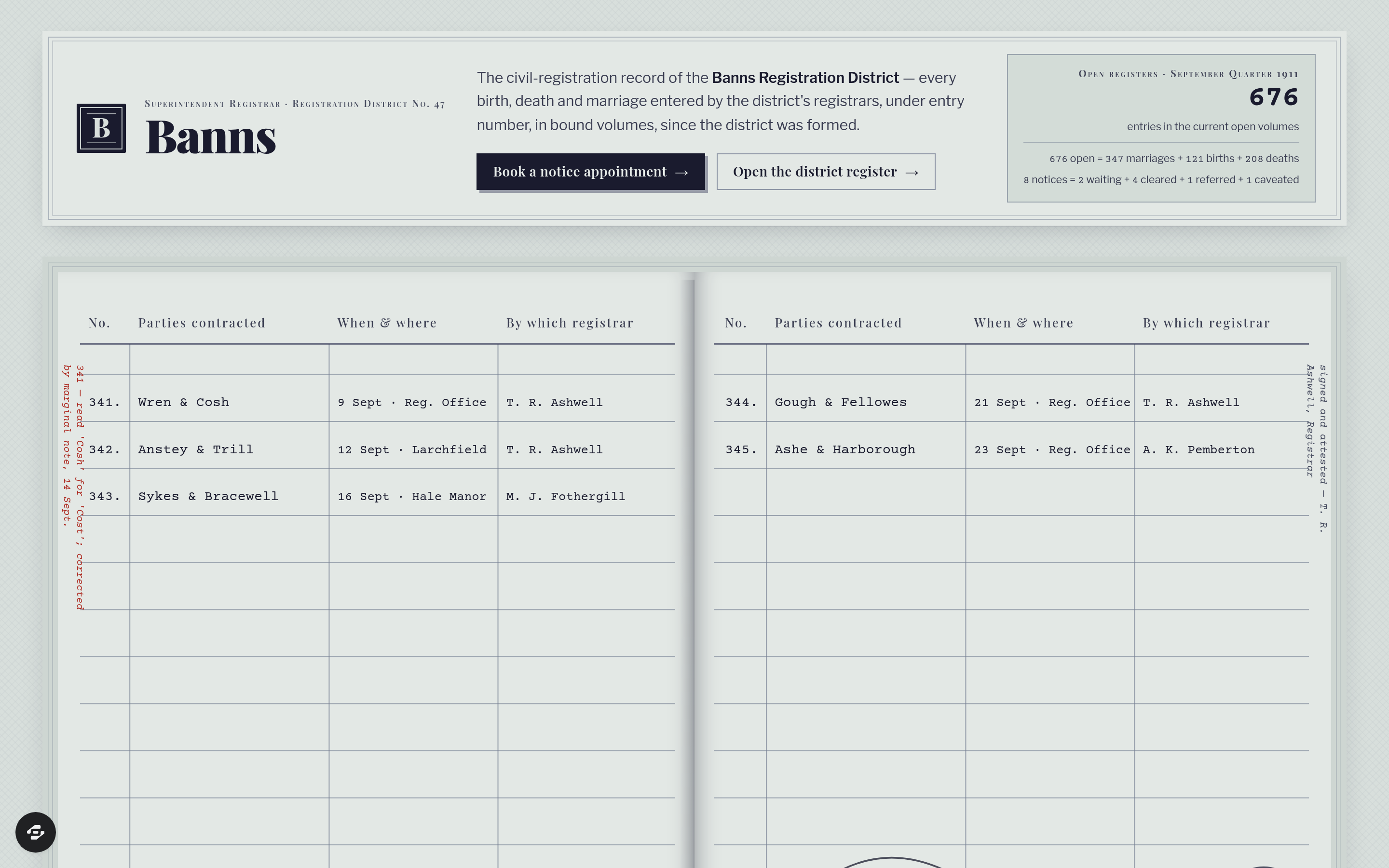Click the red marginal correction note
This screenshot has width=1389, height=868.
pos(73,487)
